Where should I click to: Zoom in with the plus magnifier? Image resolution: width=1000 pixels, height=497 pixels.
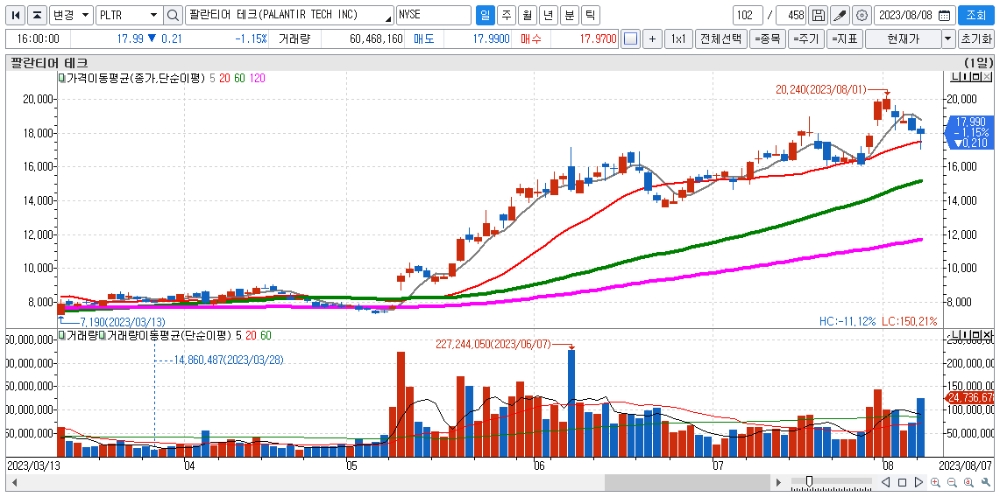pos(935,482)
